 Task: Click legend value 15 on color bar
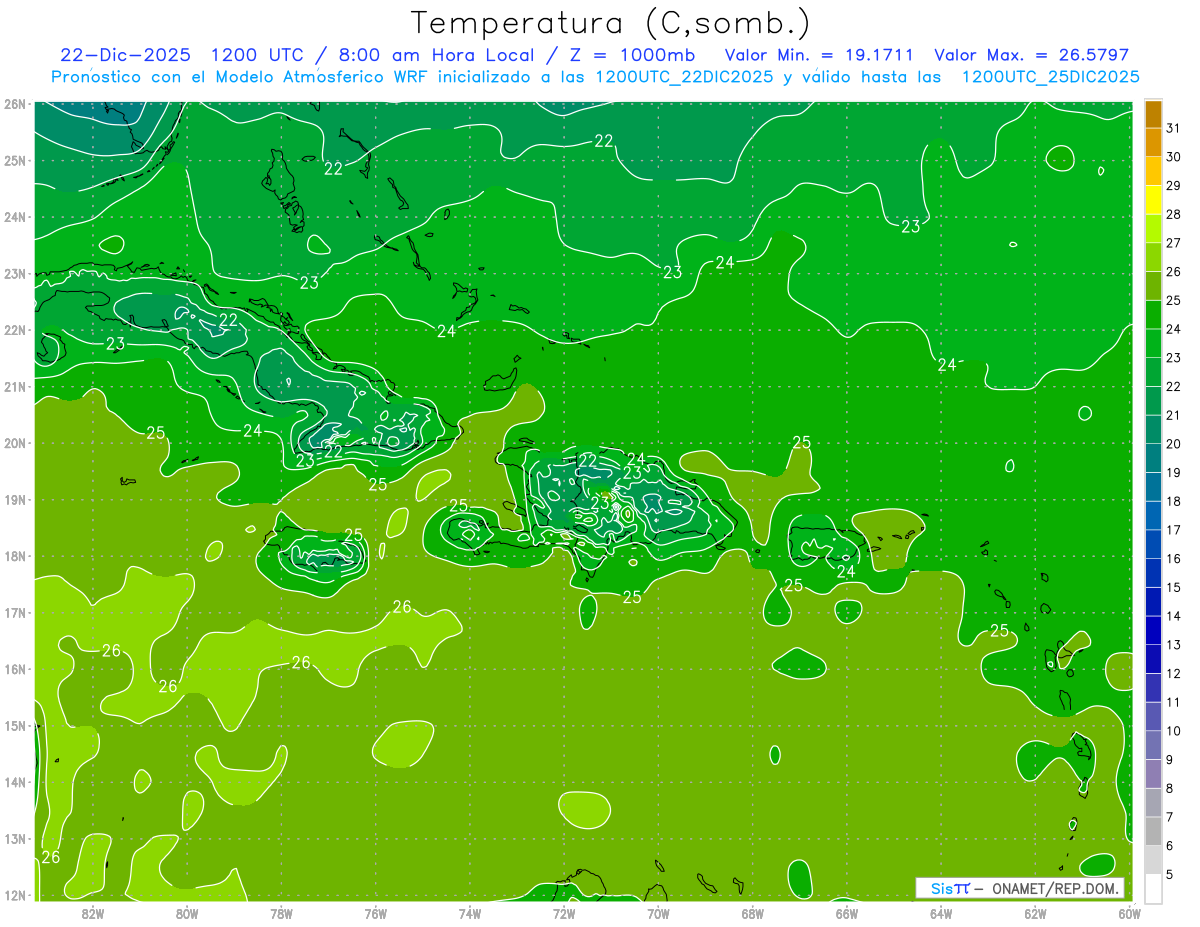click(x=1173, y=587)
